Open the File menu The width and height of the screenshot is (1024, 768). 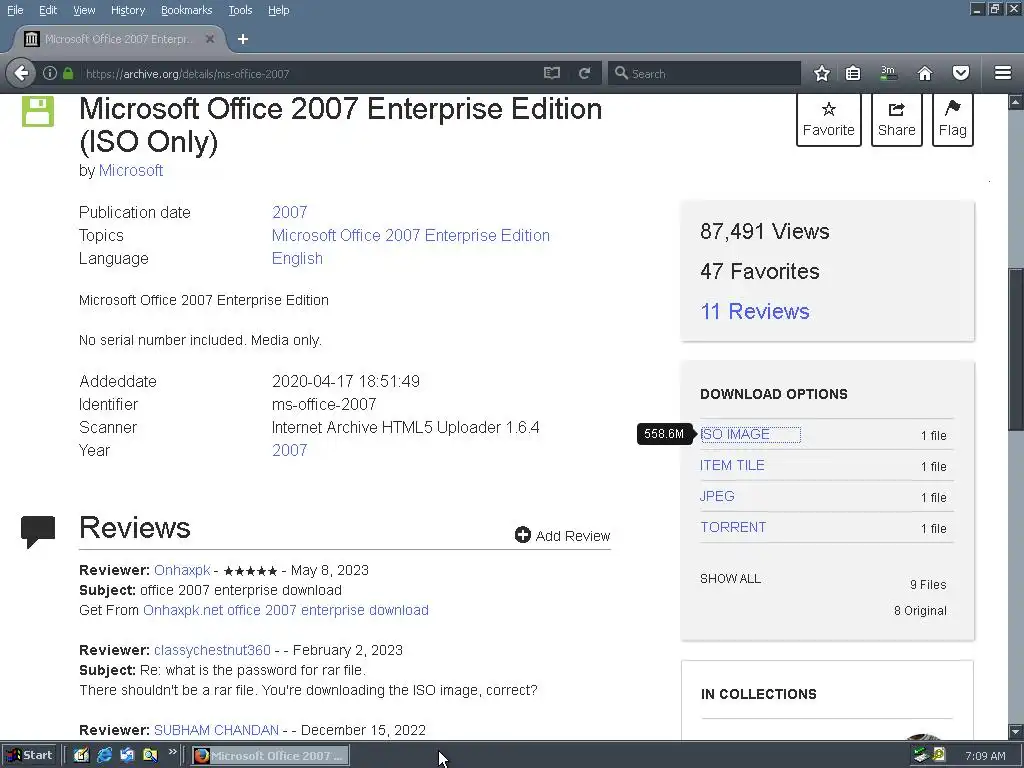tap(15, 10)
